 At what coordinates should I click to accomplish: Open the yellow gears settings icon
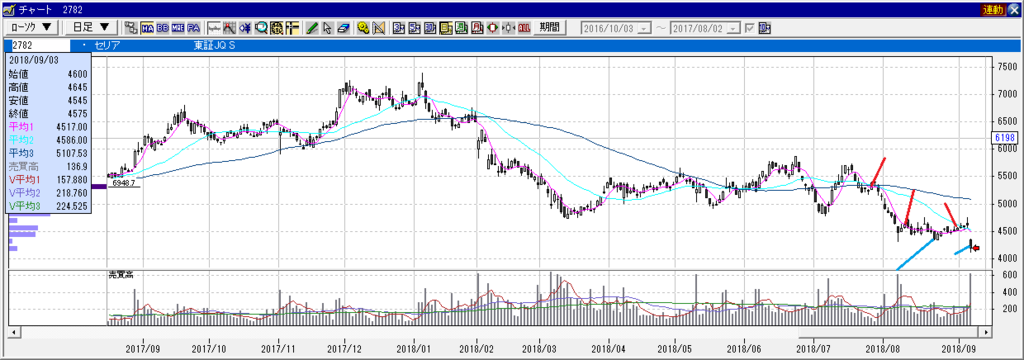pyautogui.click(x=364, y=27)
